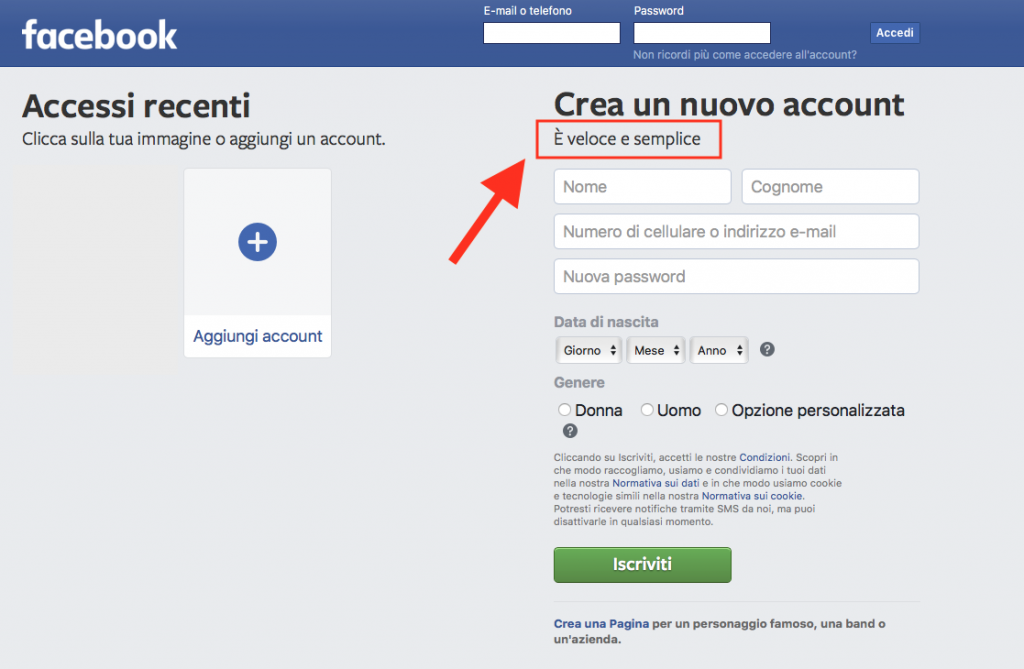Click the birthdate help question mark icon
Screen dimensions: 1024x669
pos(767,350)
